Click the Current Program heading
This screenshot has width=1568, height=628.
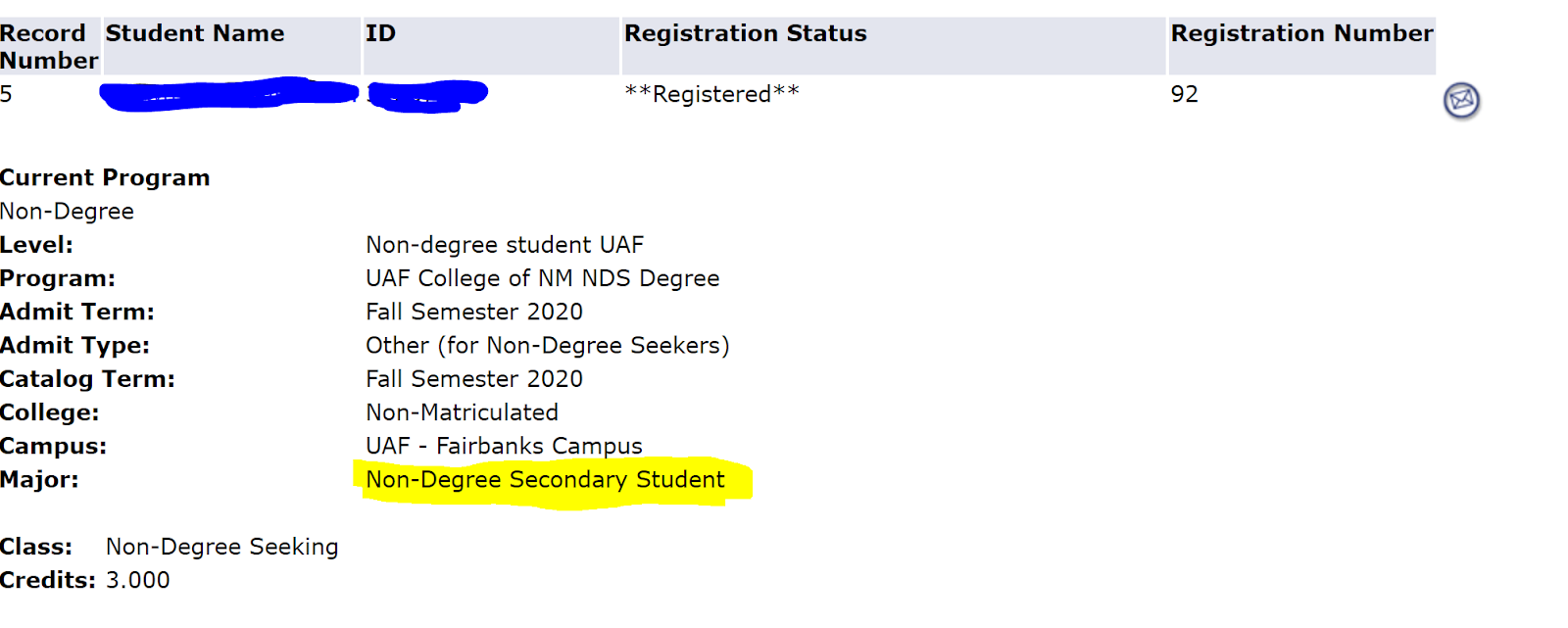pyautogui.click(x=105, y=177)
